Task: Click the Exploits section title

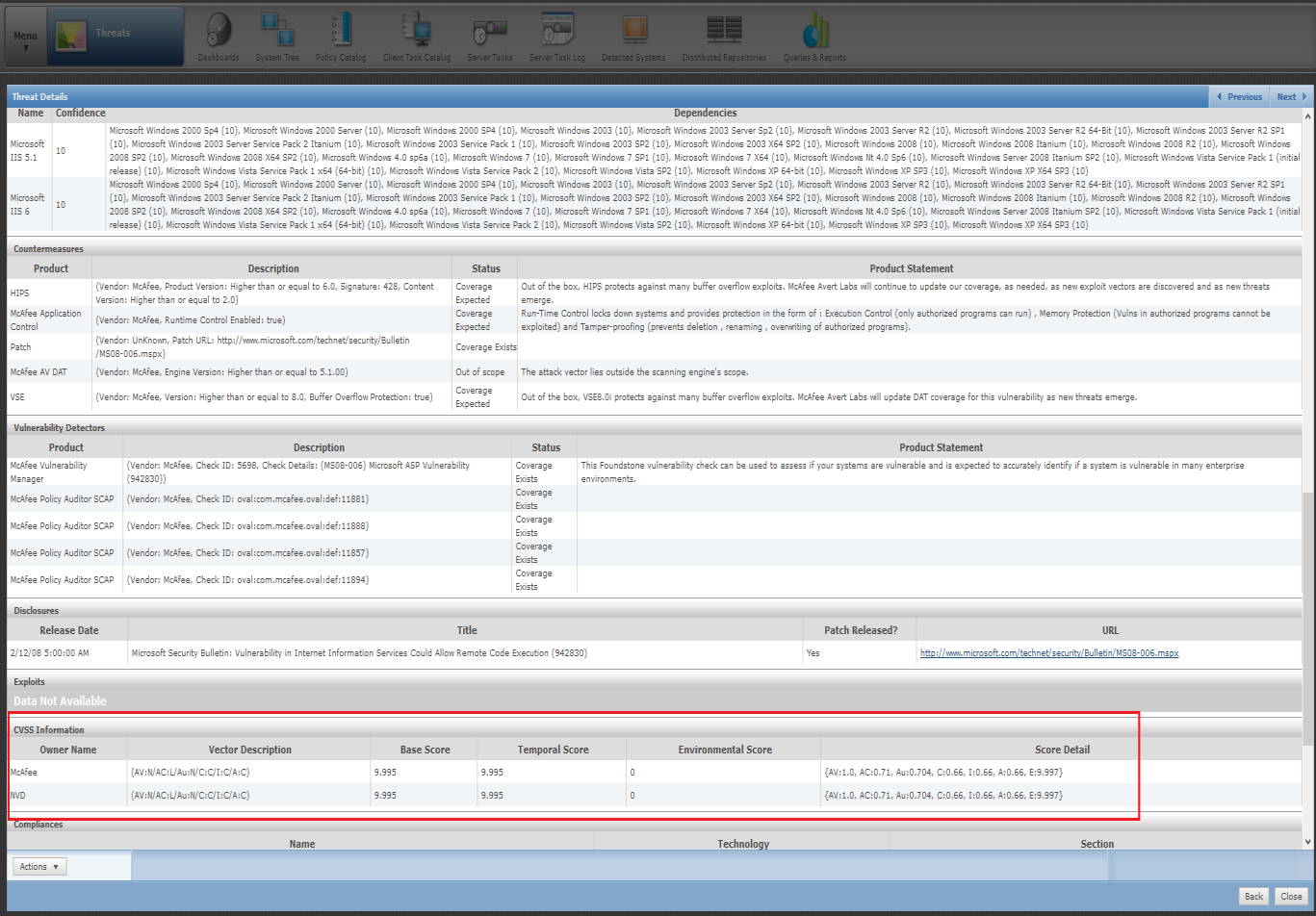Action: pos(29,682)
